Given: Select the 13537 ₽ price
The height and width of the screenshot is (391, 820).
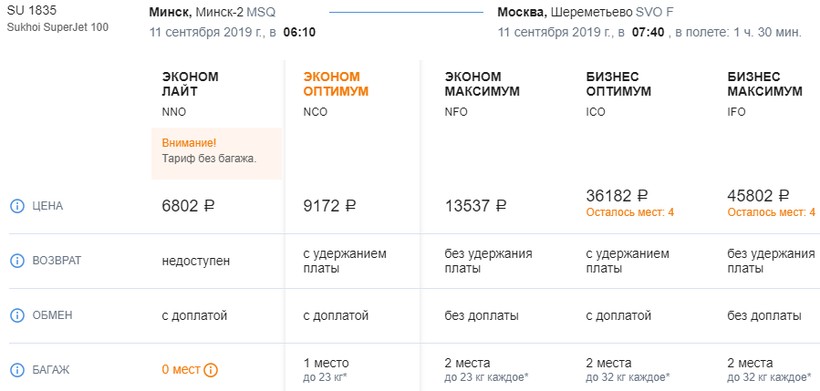Looking at the screenshot, I should [x=475, y=206].
